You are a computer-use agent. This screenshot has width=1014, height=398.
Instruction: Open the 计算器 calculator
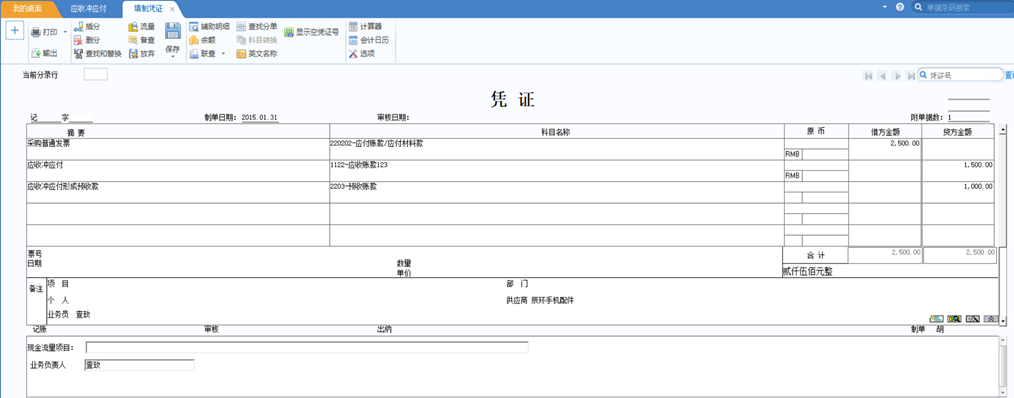pos(365,27)
